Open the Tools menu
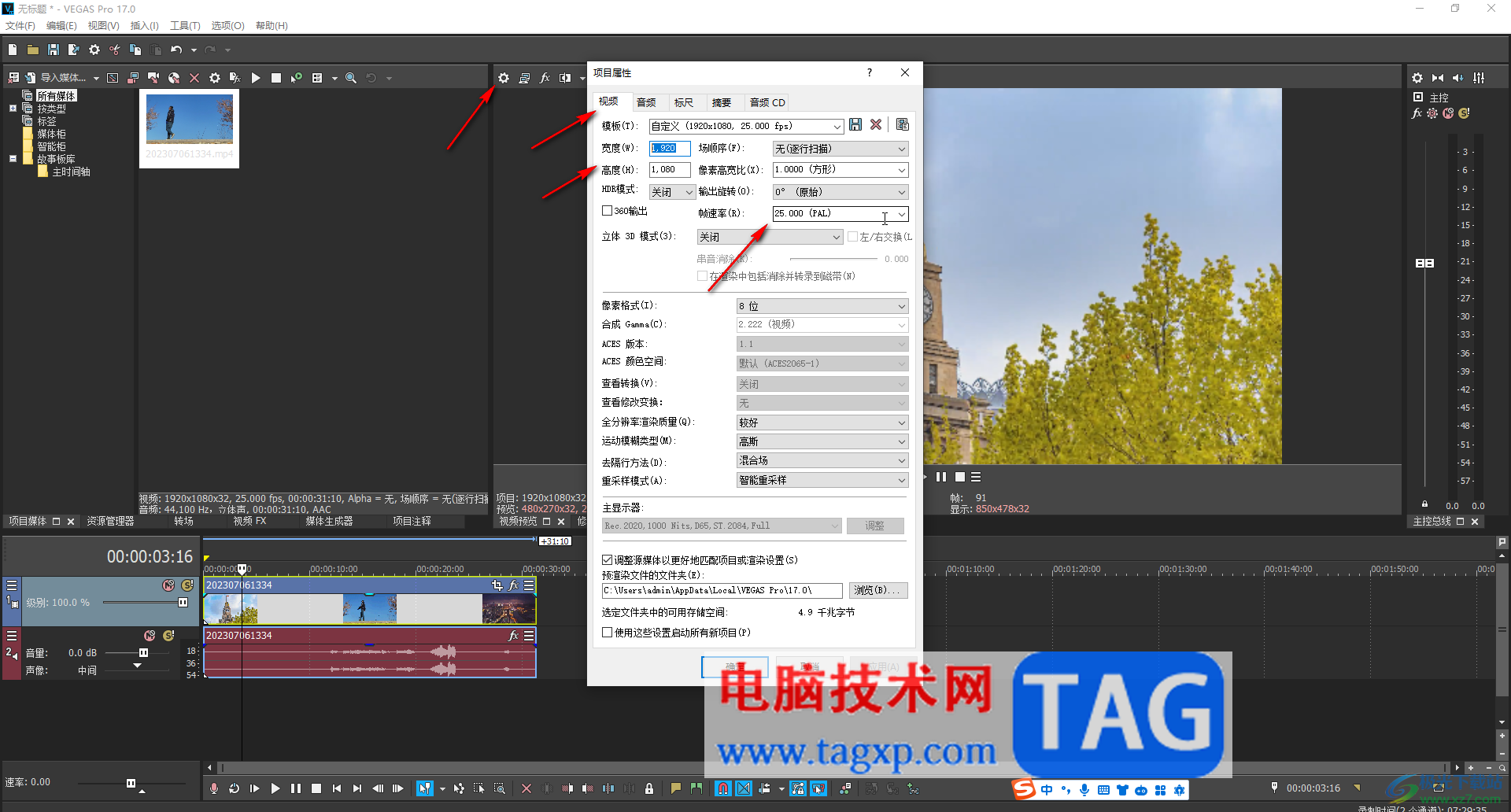Screen dimensions: 1511x812 [x=186, y=26]
